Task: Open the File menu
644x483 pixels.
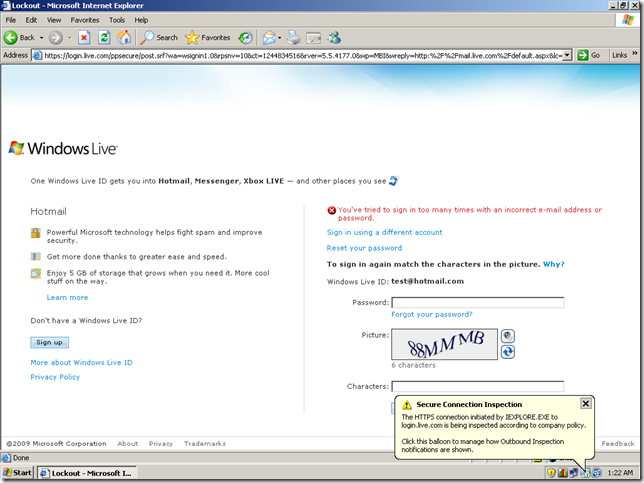Action: point(11,20)
